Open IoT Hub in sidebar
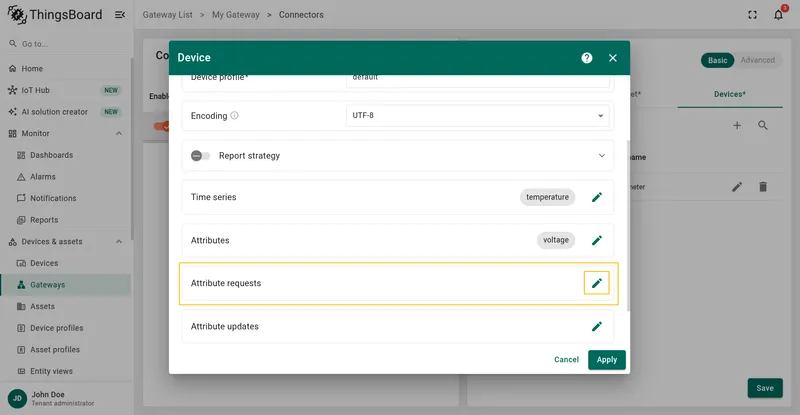This screenshot has height=415, width=800. 65,90
